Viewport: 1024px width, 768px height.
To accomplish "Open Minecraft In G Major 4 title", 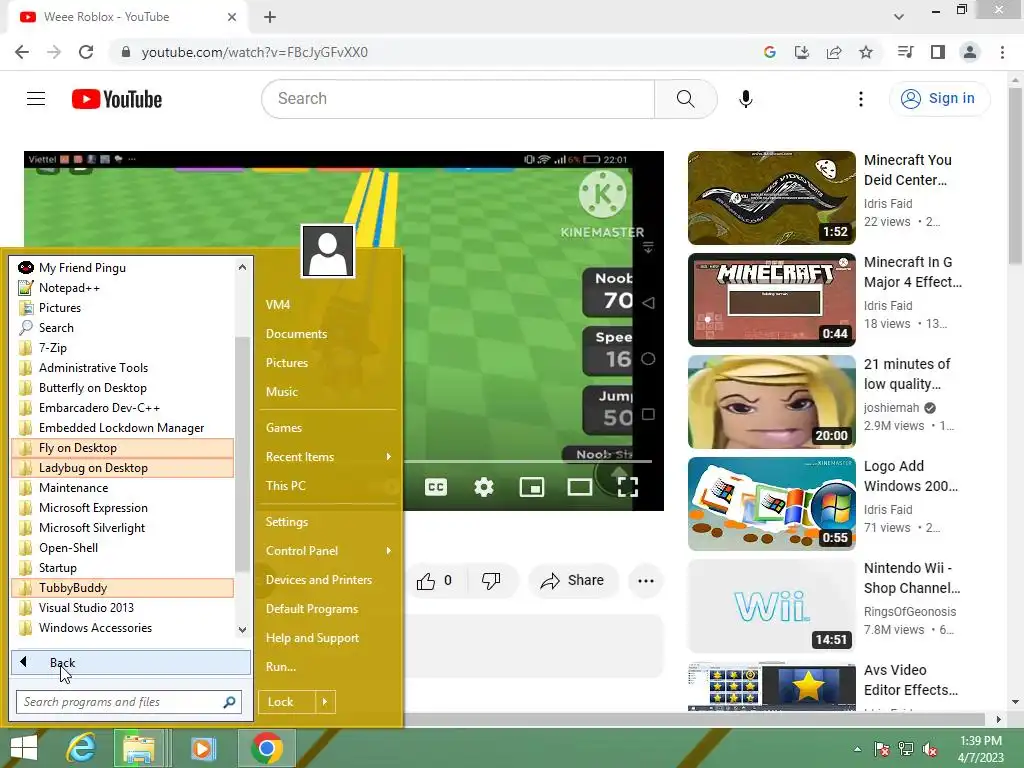I will click(912, 272).
